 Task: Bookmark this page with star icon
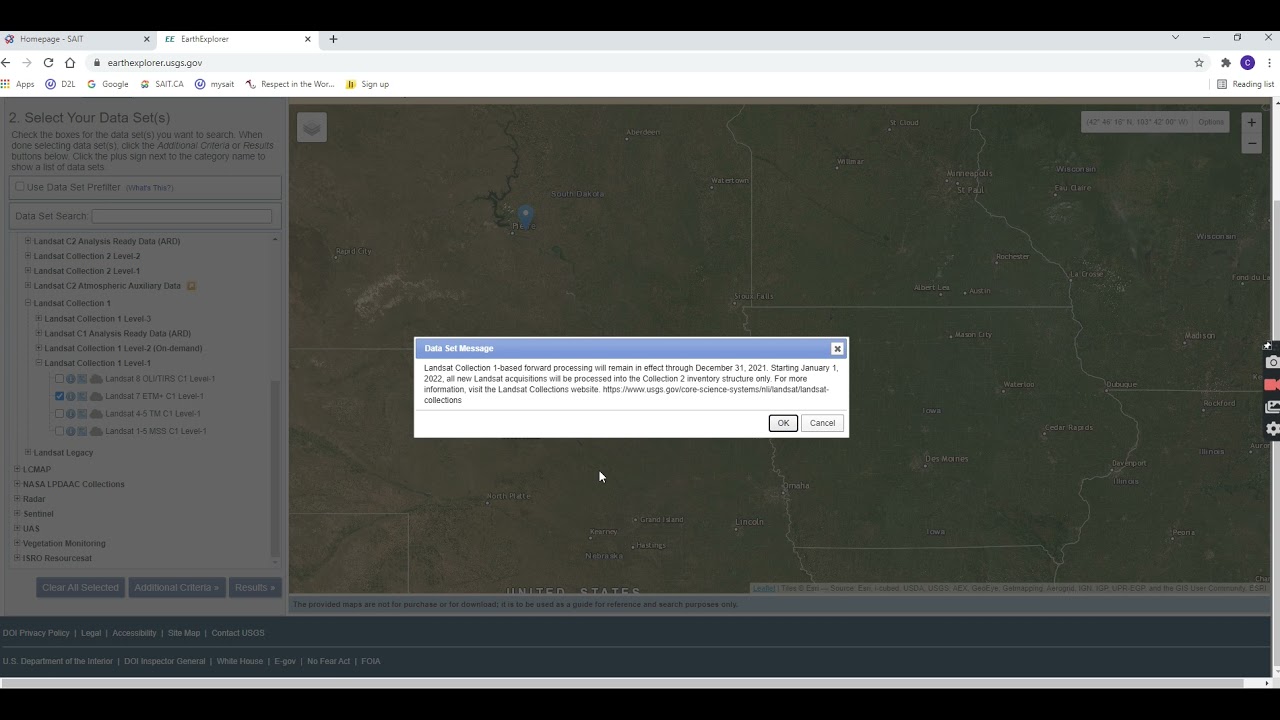click(1199, 62)
